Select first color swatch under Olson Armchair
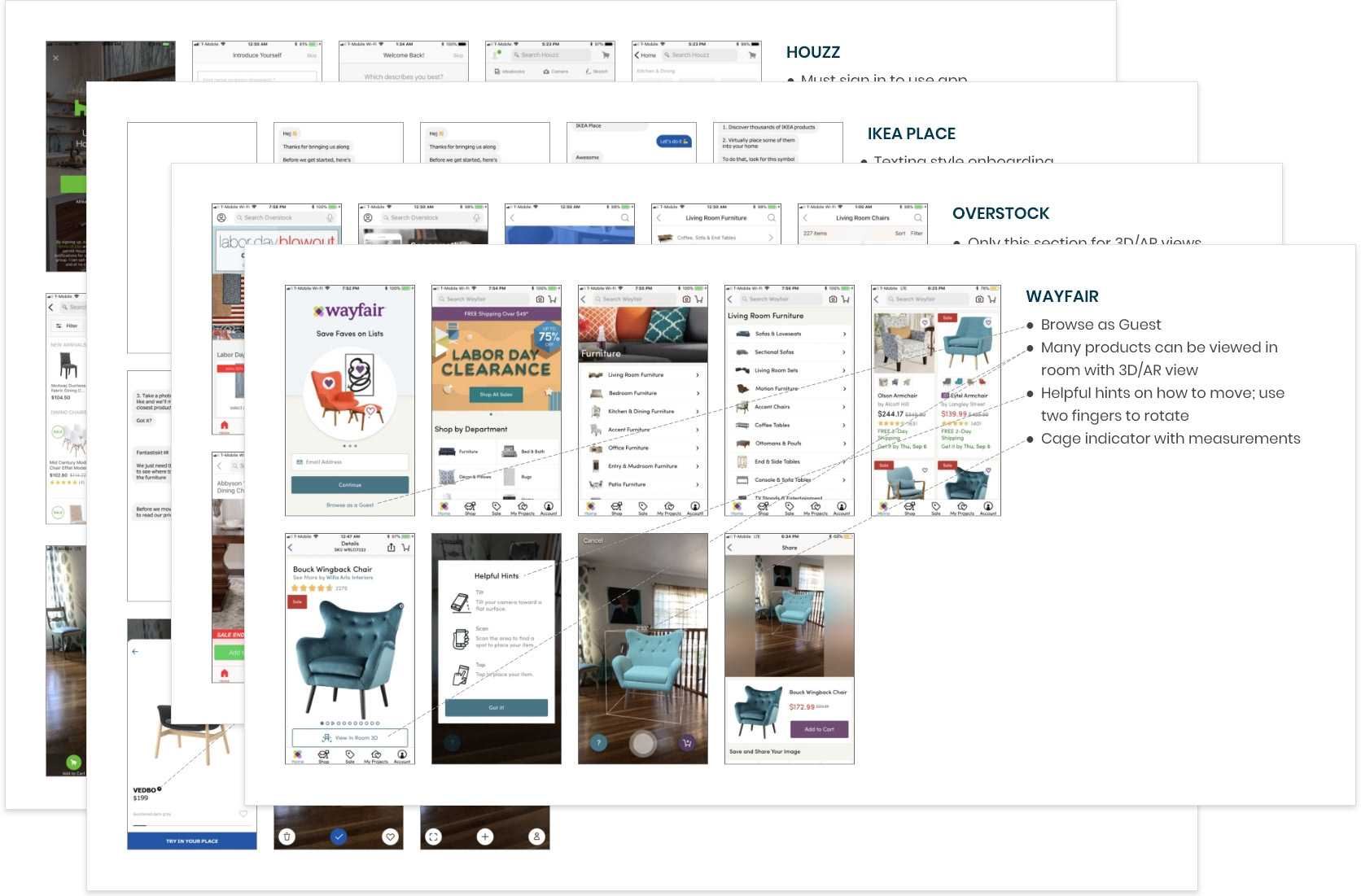 [x=885, y=382]
